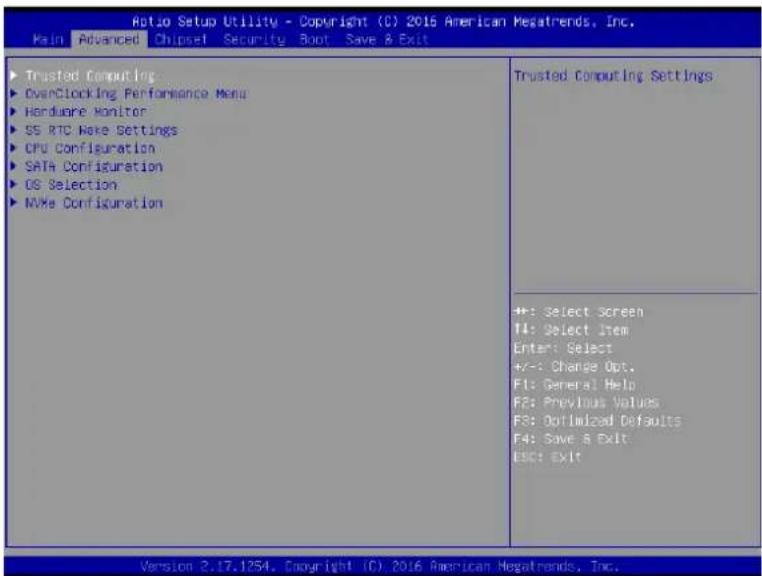Click the Select Item key hint

[x=571, y=331]
